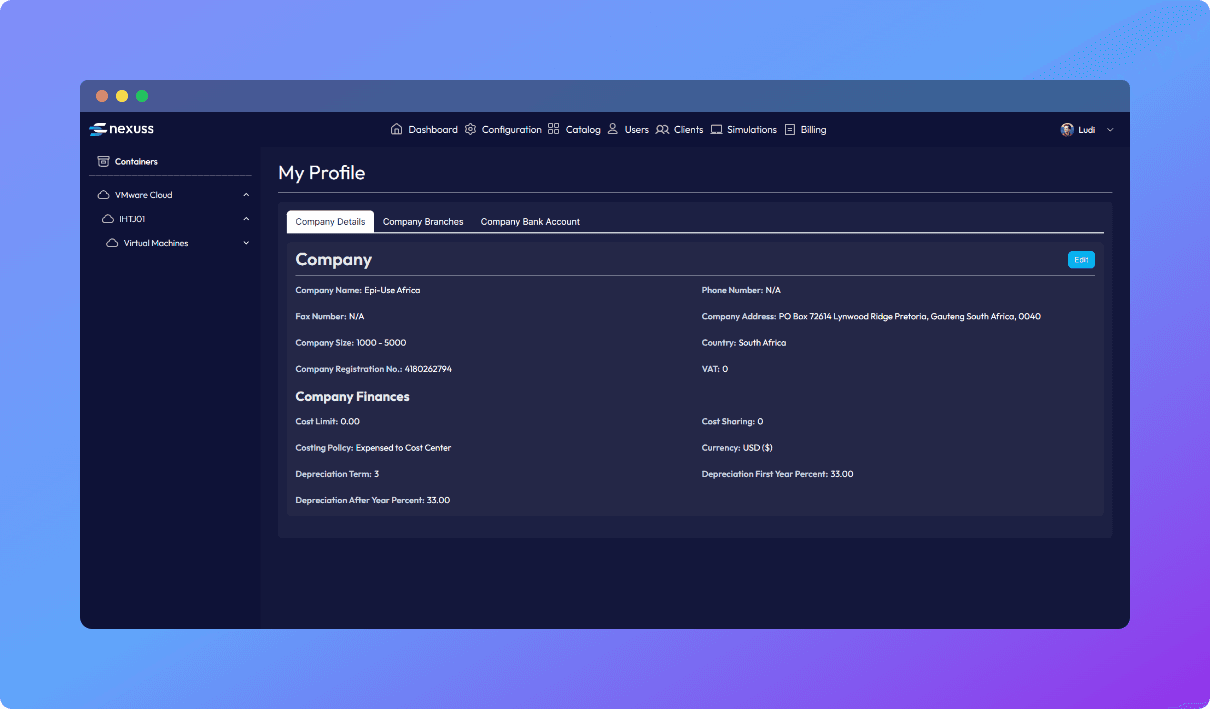Switch to the Company Branches tab

point(423,221)
